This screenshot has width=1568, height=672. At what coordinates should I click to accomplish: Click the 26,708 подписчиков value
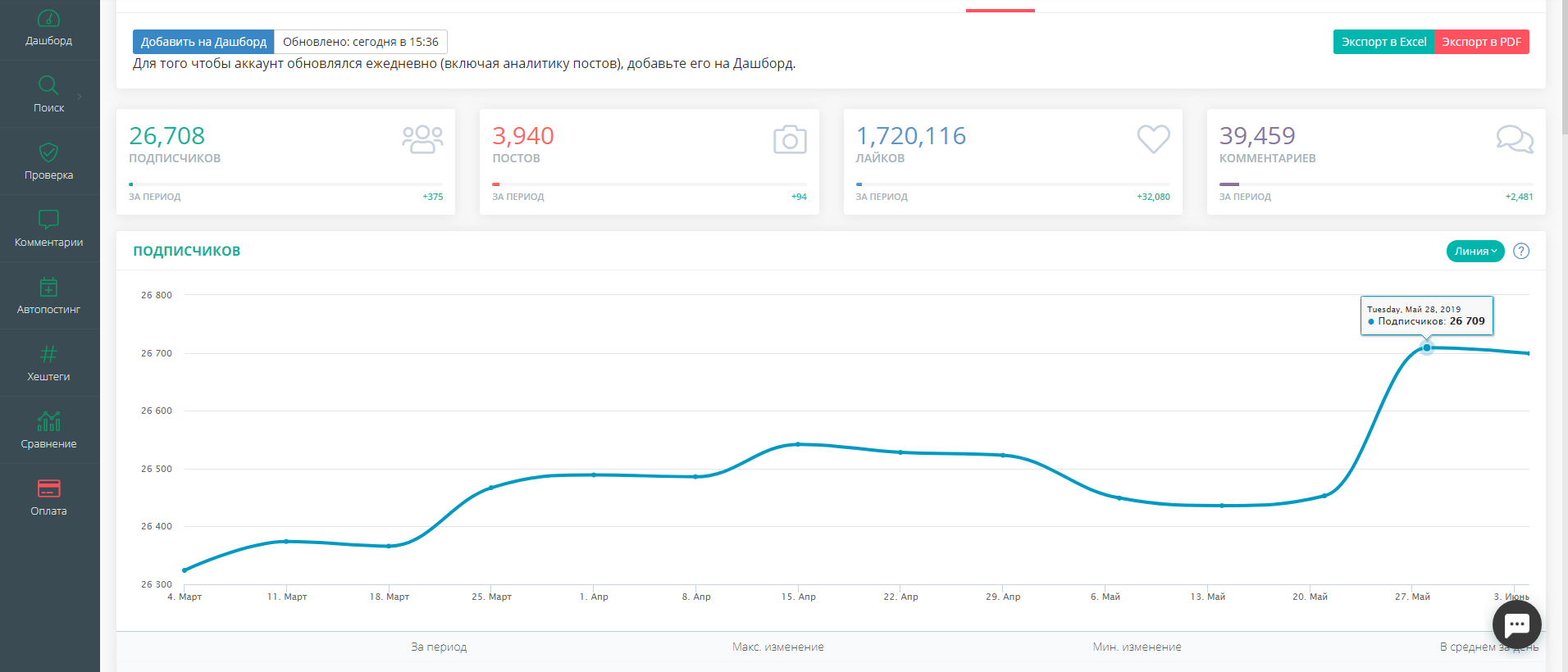tap(167, 135)
